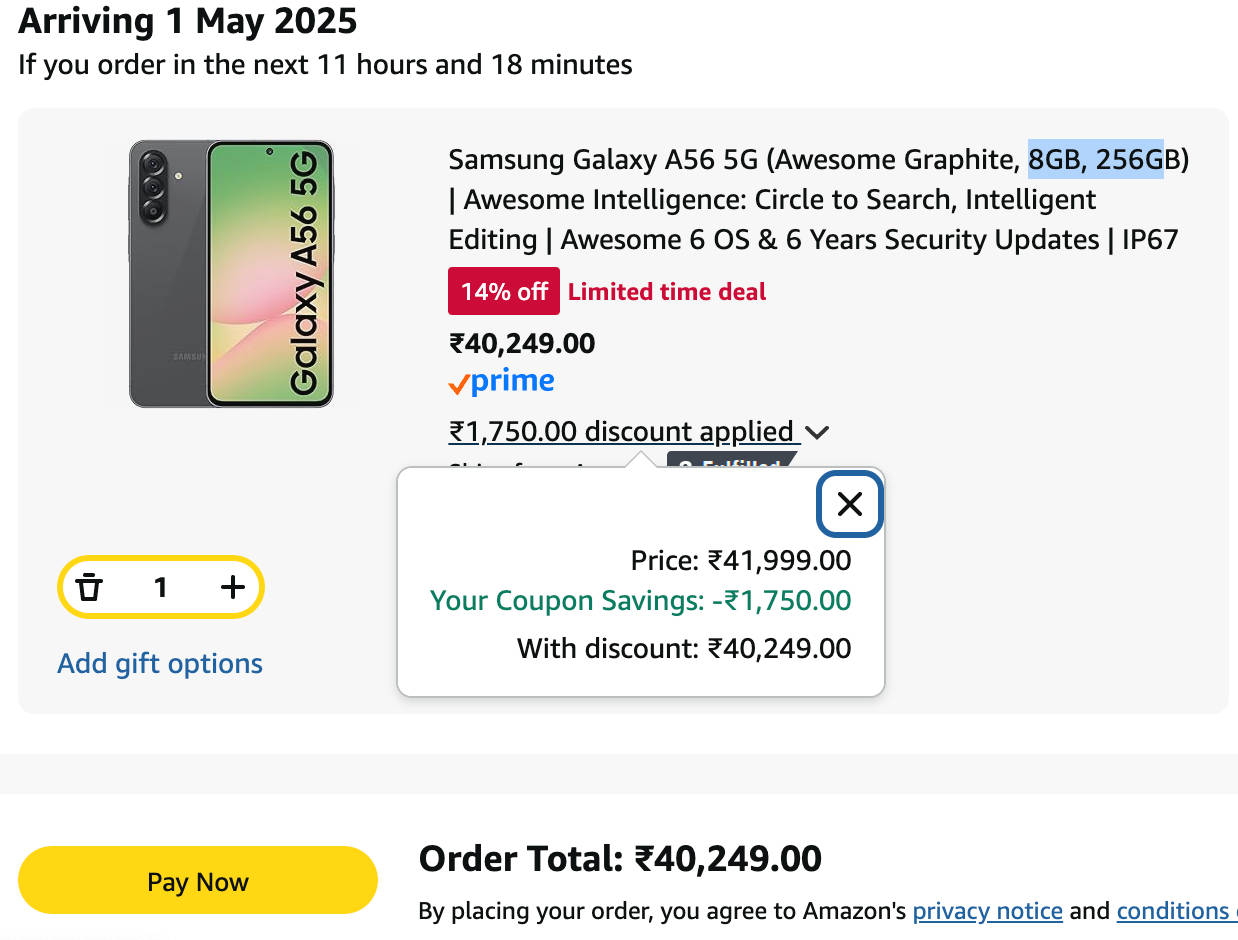The height and width of the screenshot is (940, 1238).
Task: Click the Limited time deal label
Action: click(x=667, y=292)
